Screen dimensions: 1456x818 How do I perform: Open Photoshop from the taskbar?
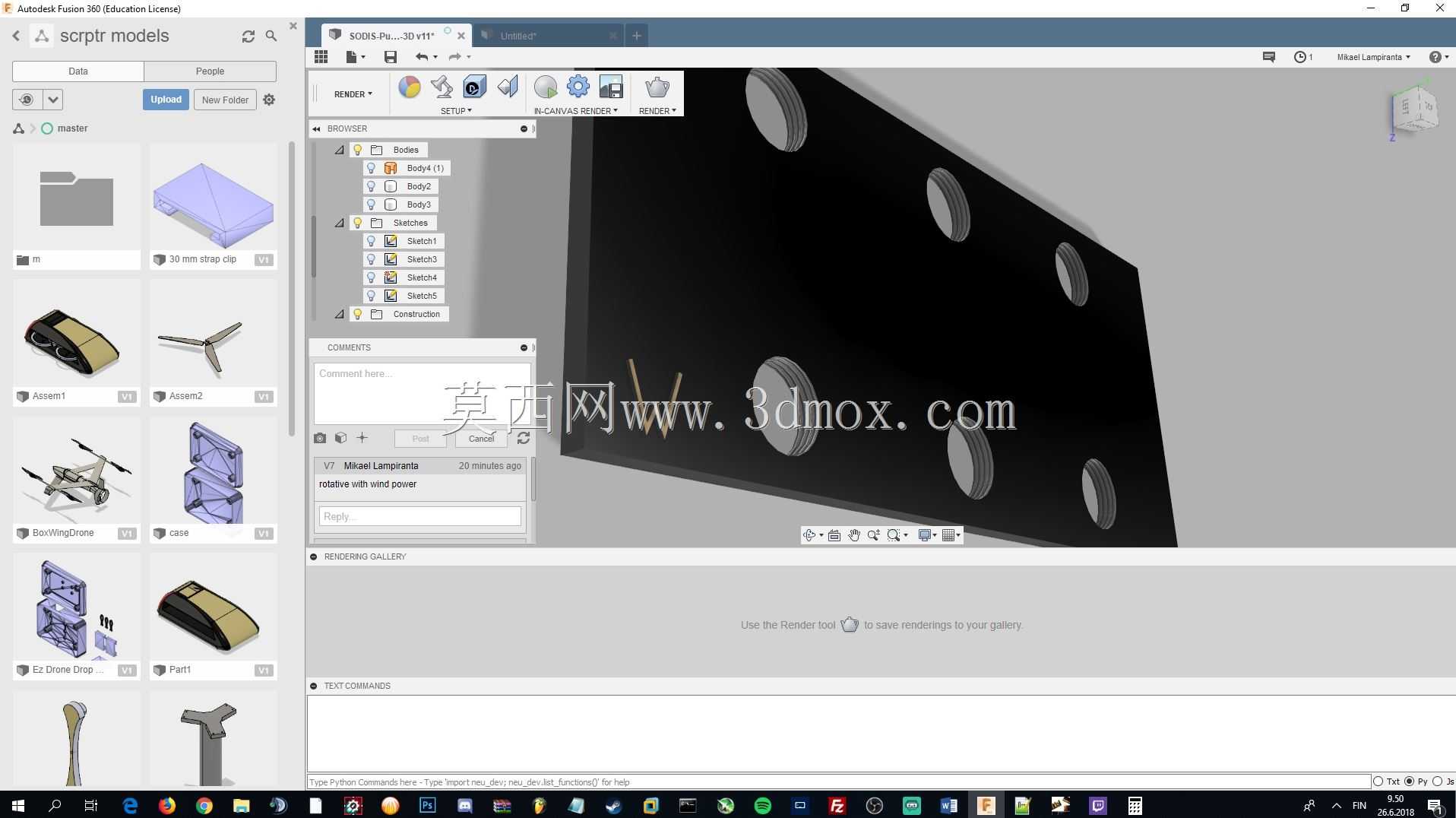click(x=427, y=805)
